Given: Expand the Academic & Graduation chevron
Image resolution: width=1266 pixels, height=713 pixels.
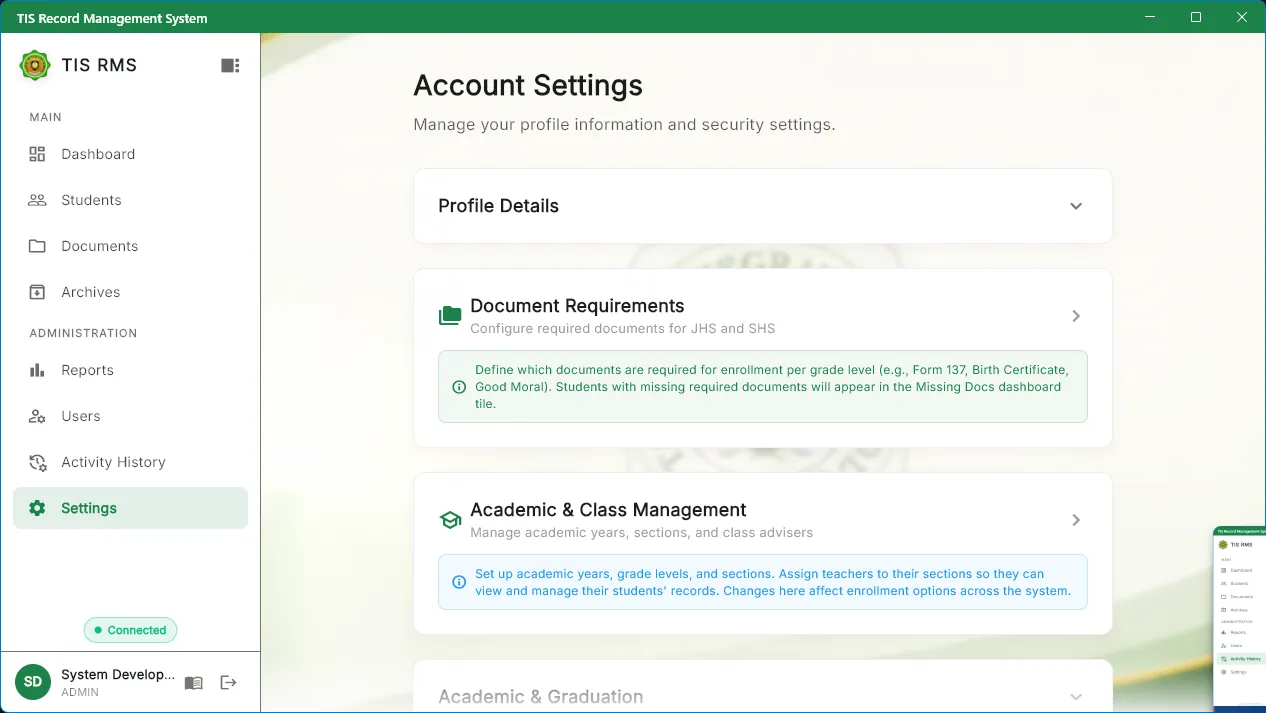Looking at the screenshot, I should (1076, 697).
